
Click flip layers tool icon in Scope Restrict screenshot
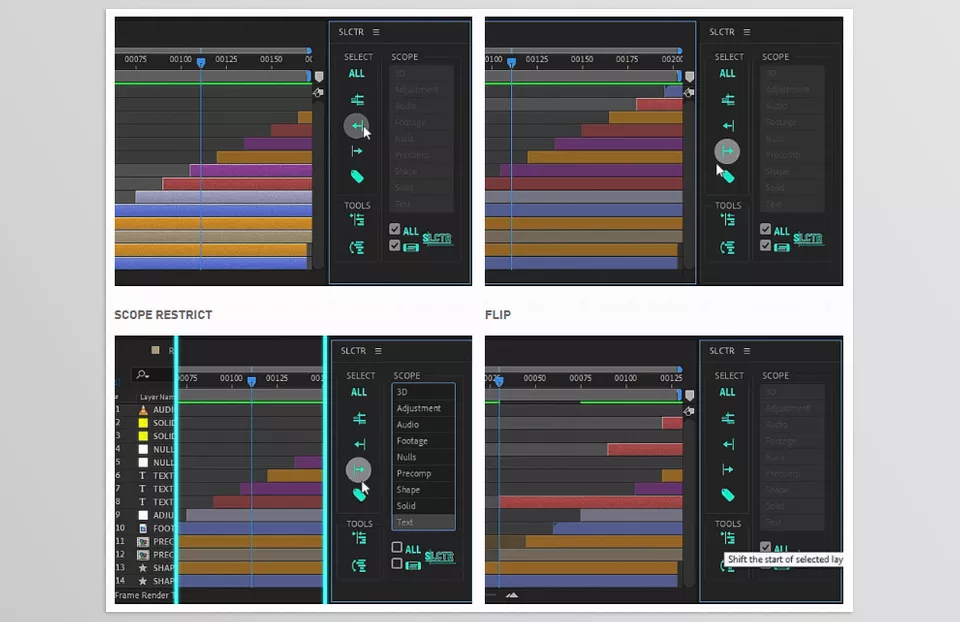coord(359,566)
